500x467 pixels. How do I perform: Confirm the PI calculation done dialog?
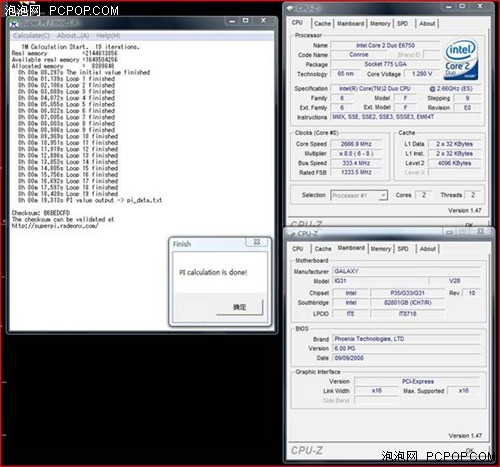click(x=239, y=307)
